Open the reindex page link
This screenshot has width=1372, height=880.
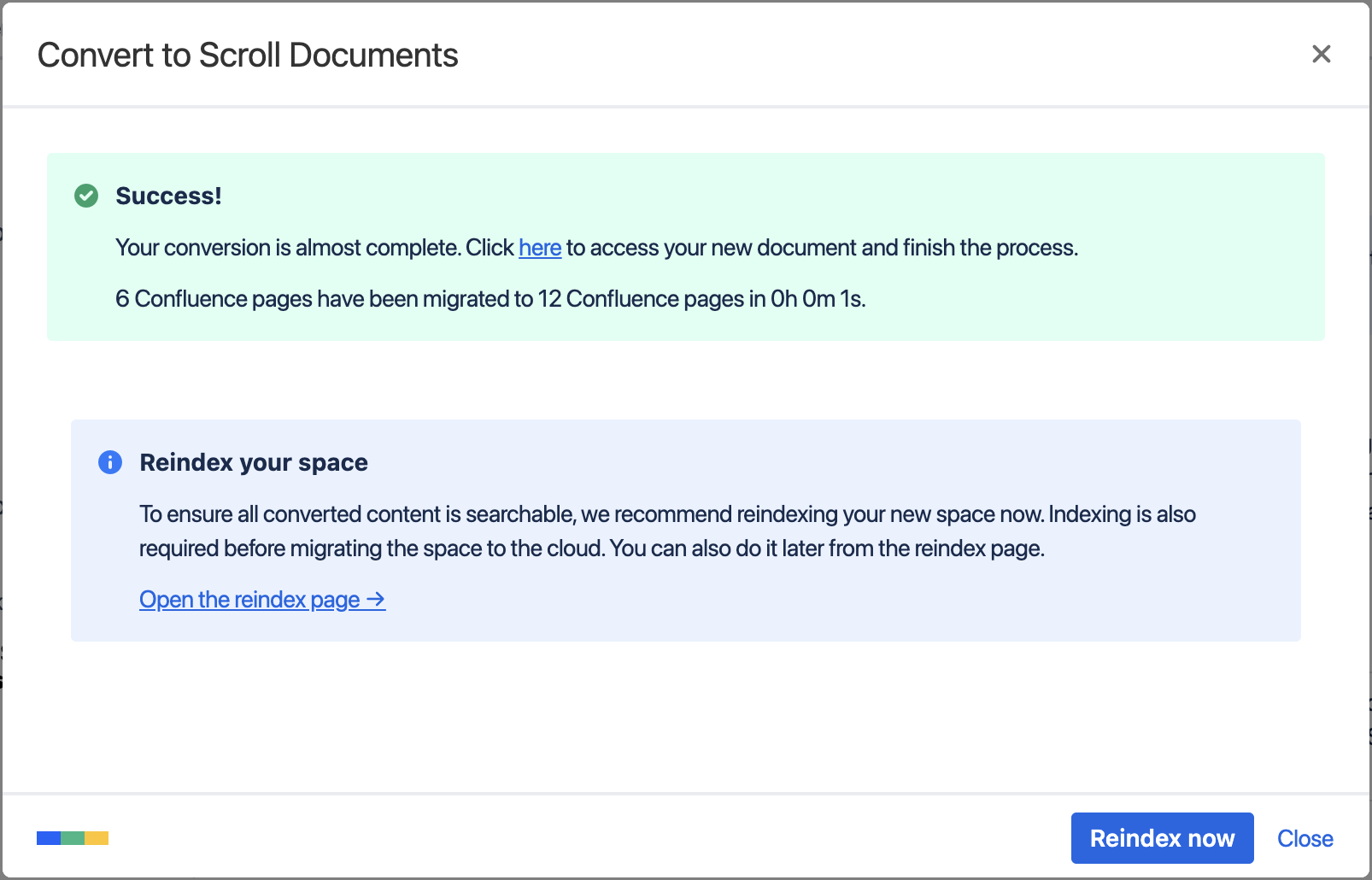tap(249, 600)
